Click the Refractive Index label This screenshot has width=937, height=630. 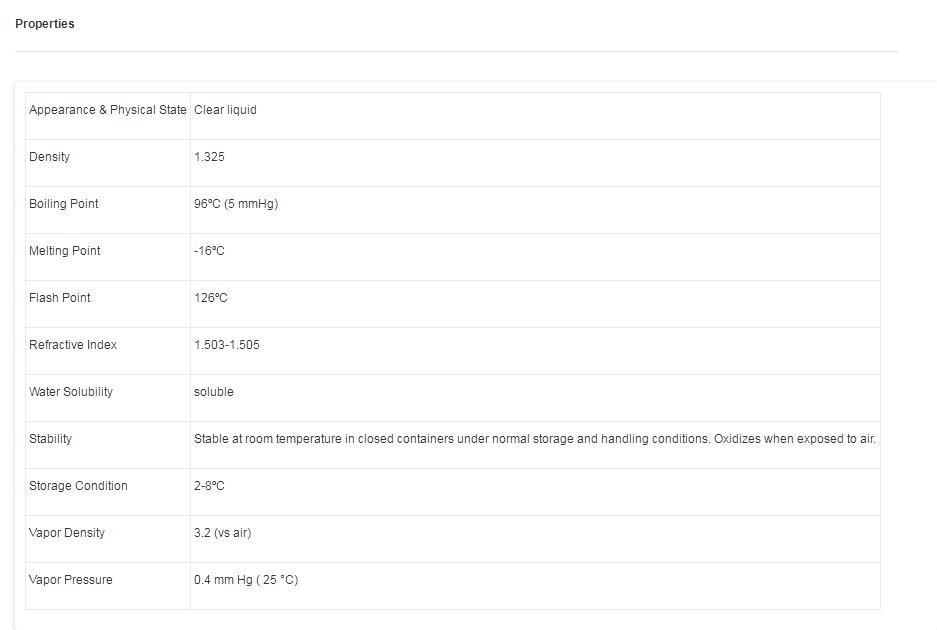click(x=73, y=345)
